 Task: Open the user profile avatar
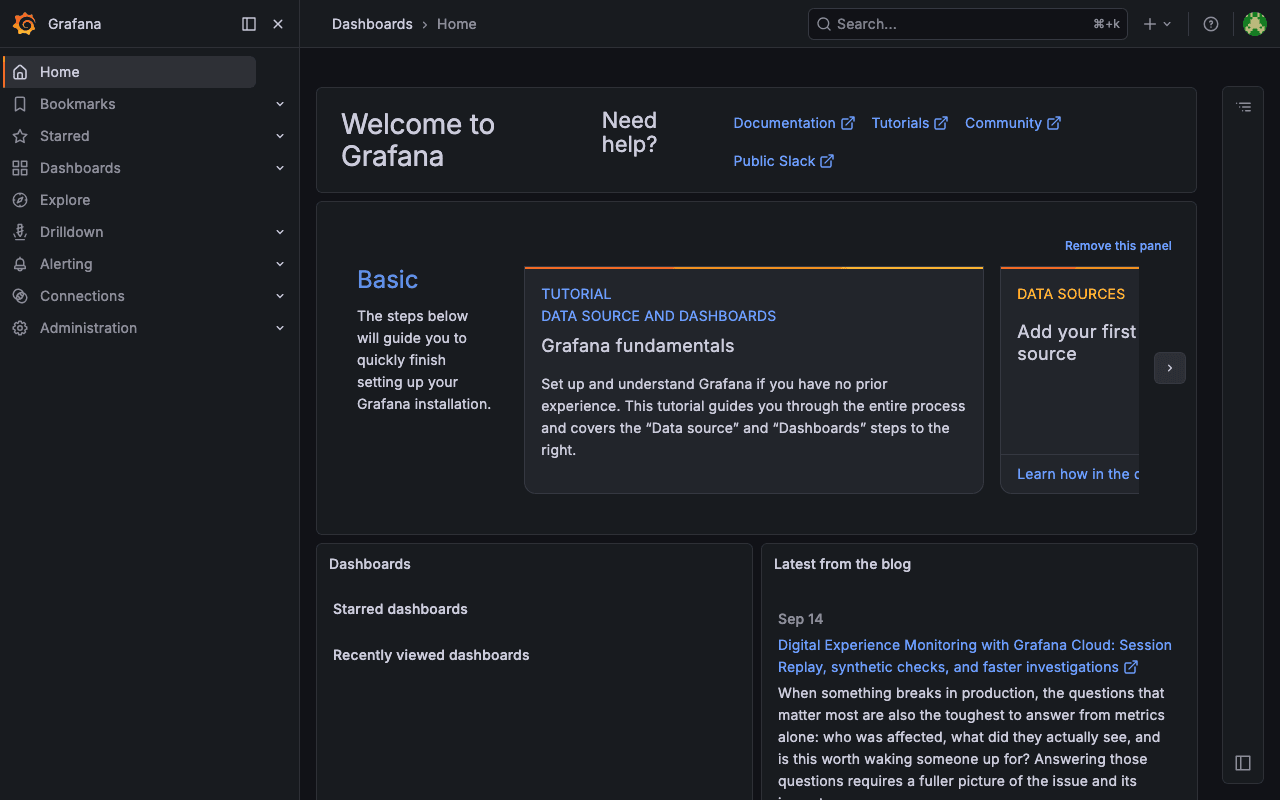click(x=1255, y=24)
